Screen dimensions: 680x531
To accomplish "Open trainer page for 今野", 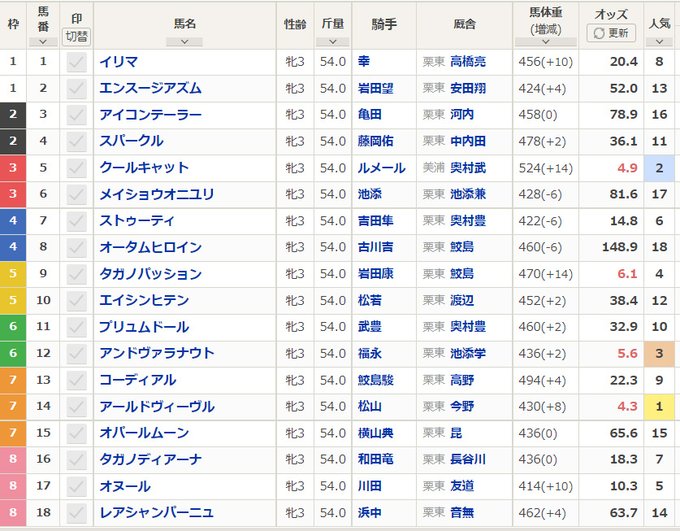I will [x=462, y=406].
